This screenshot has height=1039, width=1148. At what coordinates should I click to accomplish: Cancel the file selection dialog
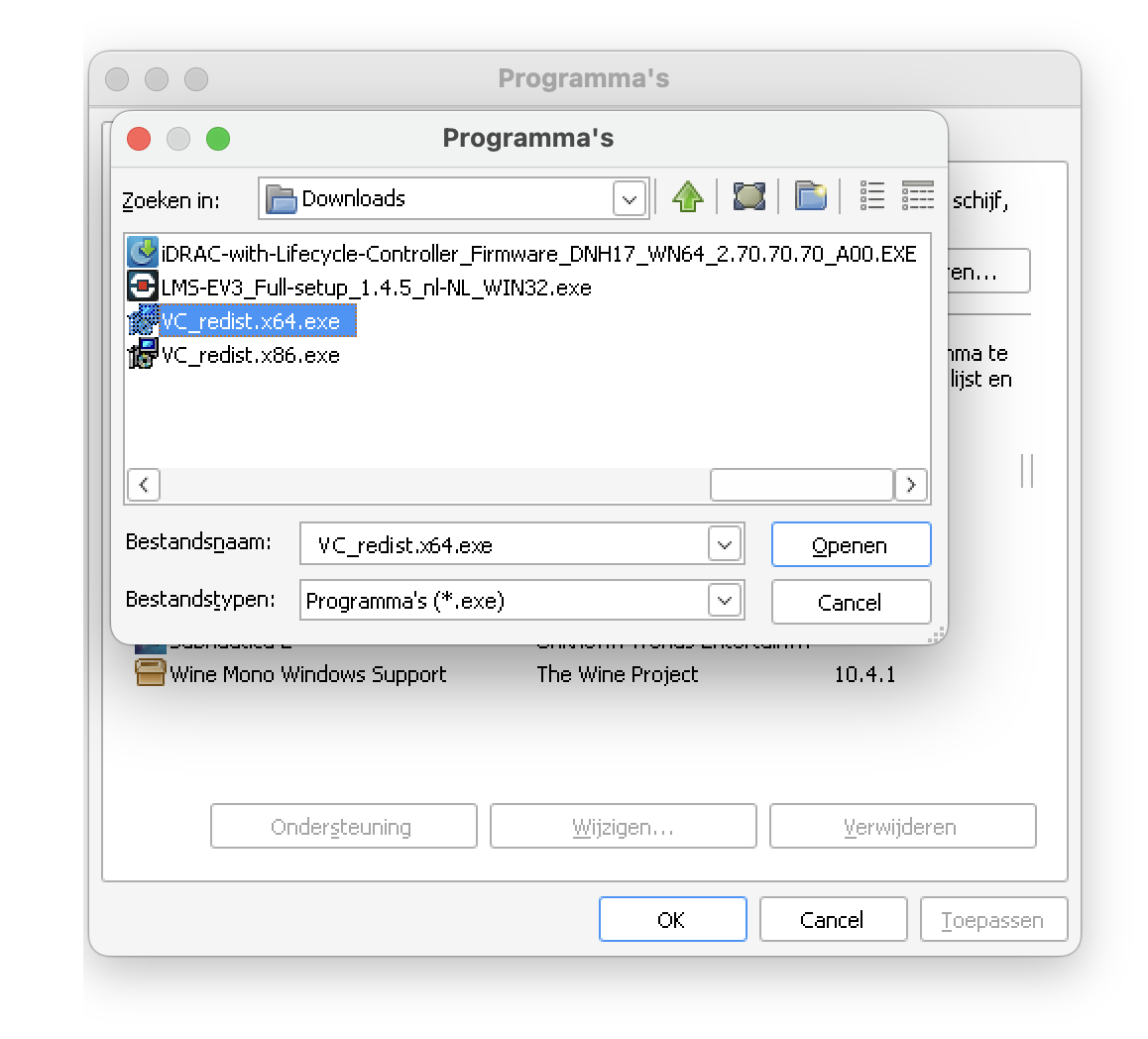click(x=851, y=602)
